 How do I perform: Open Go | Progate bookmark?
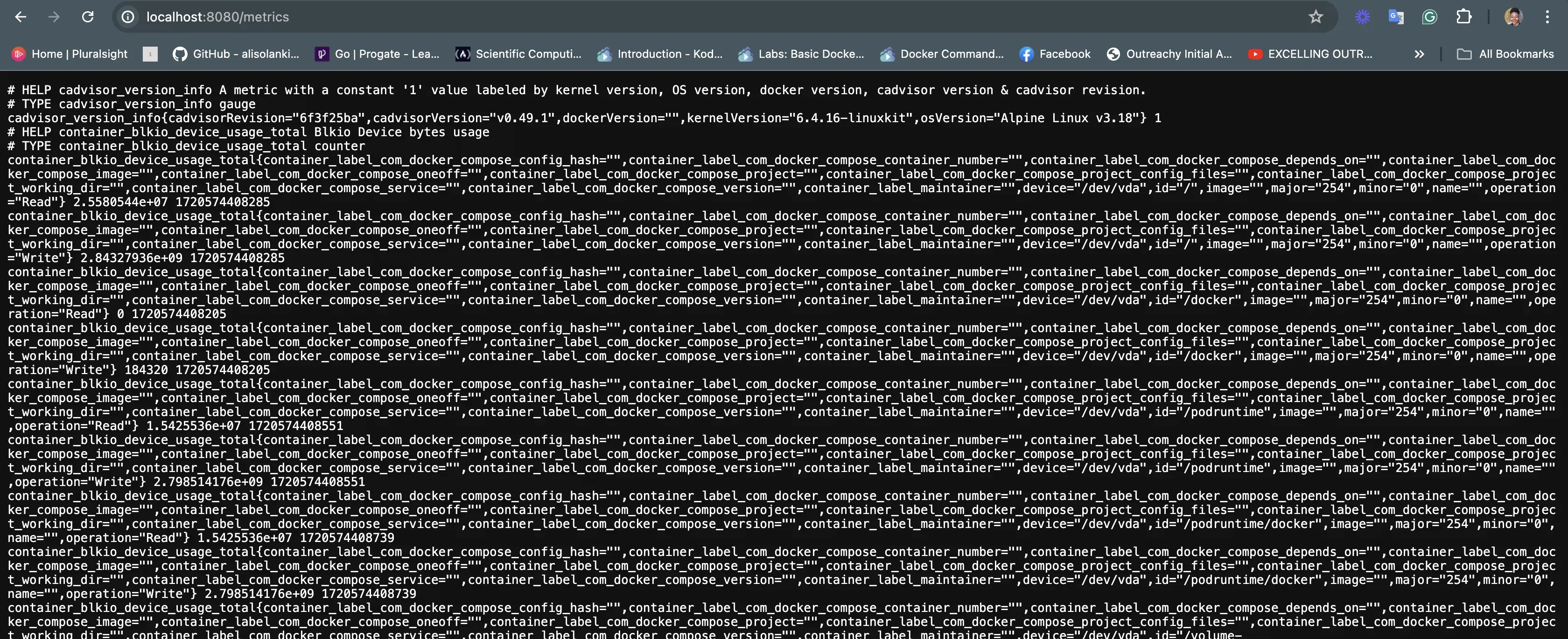378,54
